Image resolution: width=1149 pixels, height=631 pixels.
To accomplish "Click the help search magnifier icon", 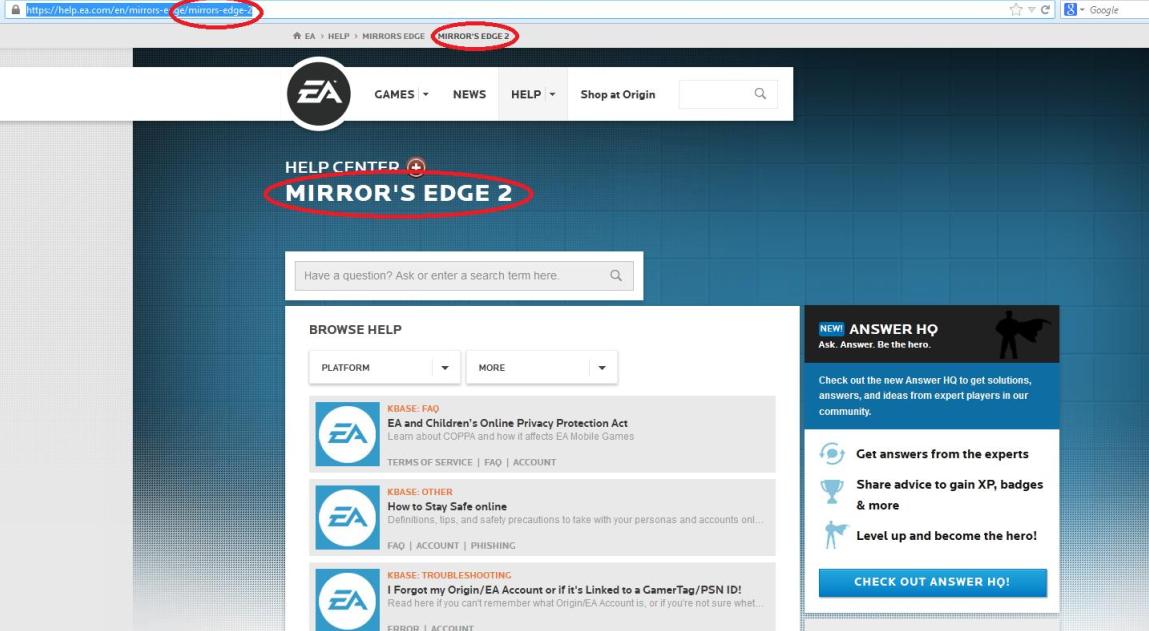I will click(616, 276).
